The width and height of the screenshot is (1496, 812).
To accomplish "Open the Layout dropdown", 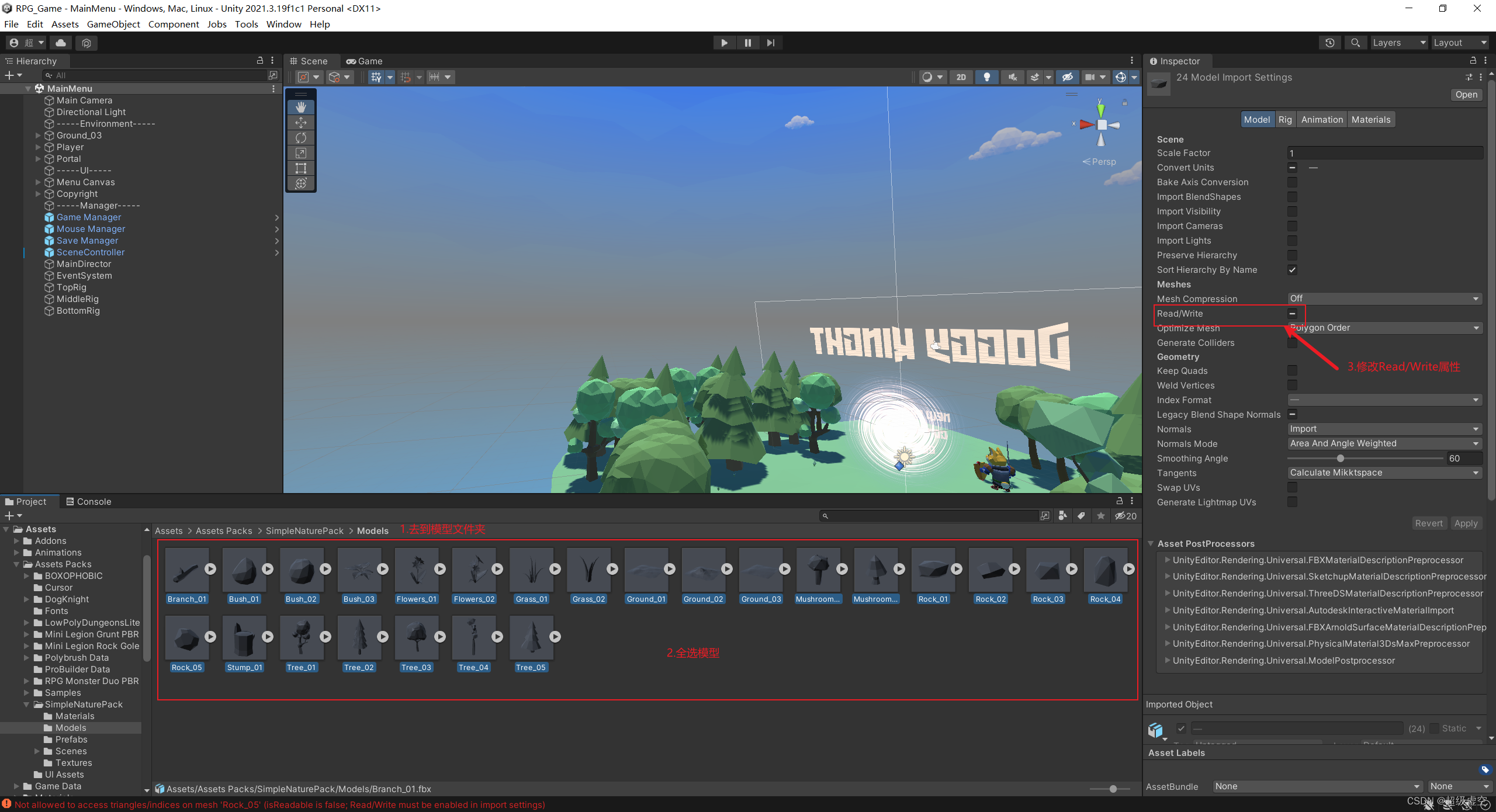I will click(x=1459, y=42).
